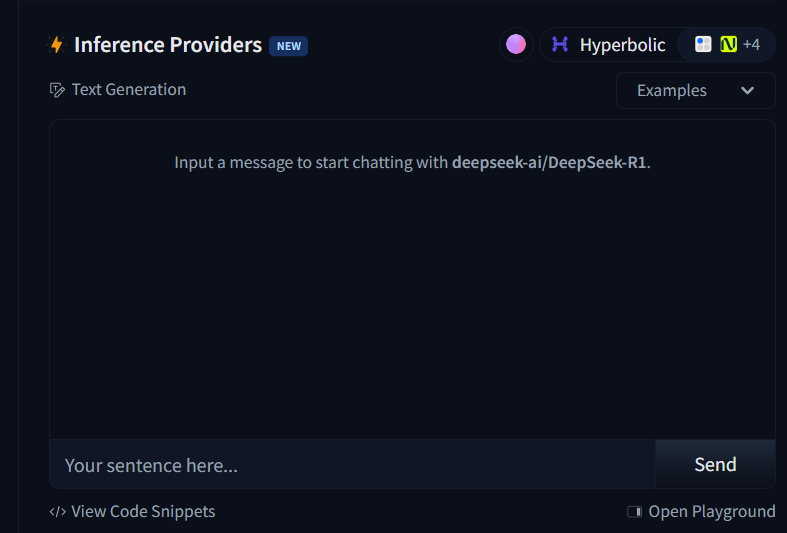Open View Code Snippets link

[x=133, y=511]
